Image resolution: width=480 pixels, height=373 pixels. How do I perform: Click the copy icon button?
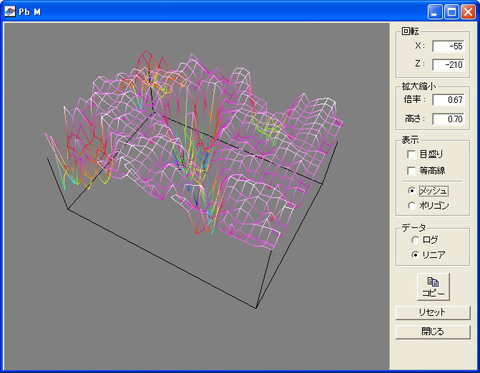433,287
